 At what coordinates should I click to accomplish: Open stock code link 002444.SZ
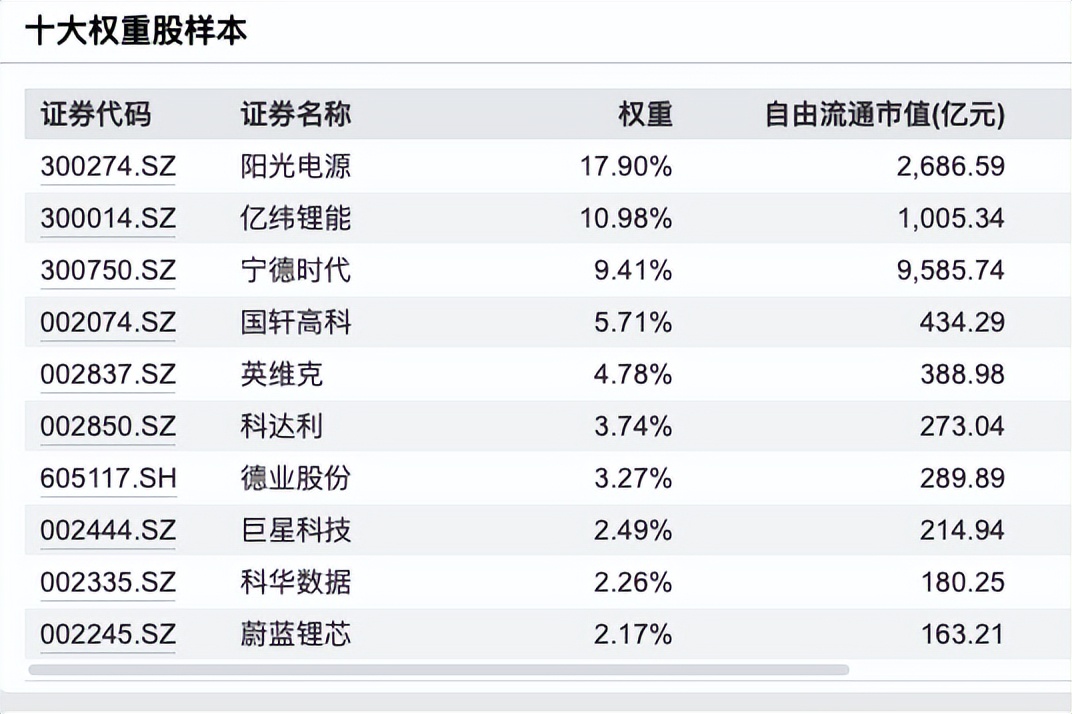click(x=108, y=530)
